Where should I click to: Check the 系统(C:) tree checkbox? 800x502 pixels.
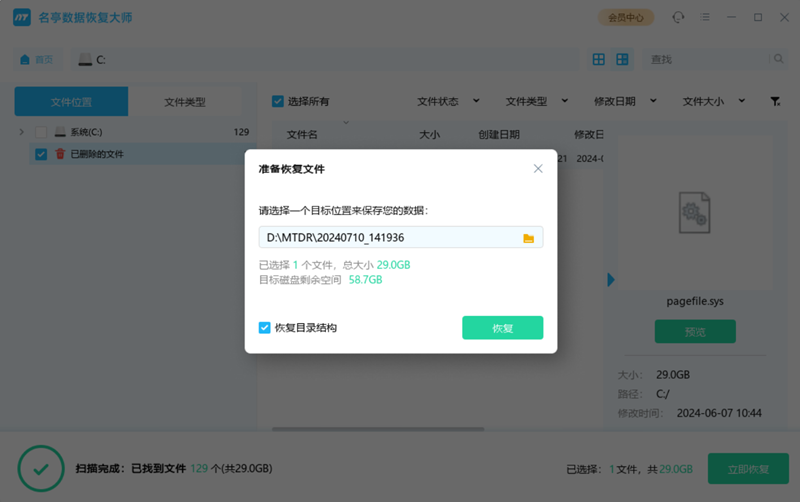tap(41, 132)
